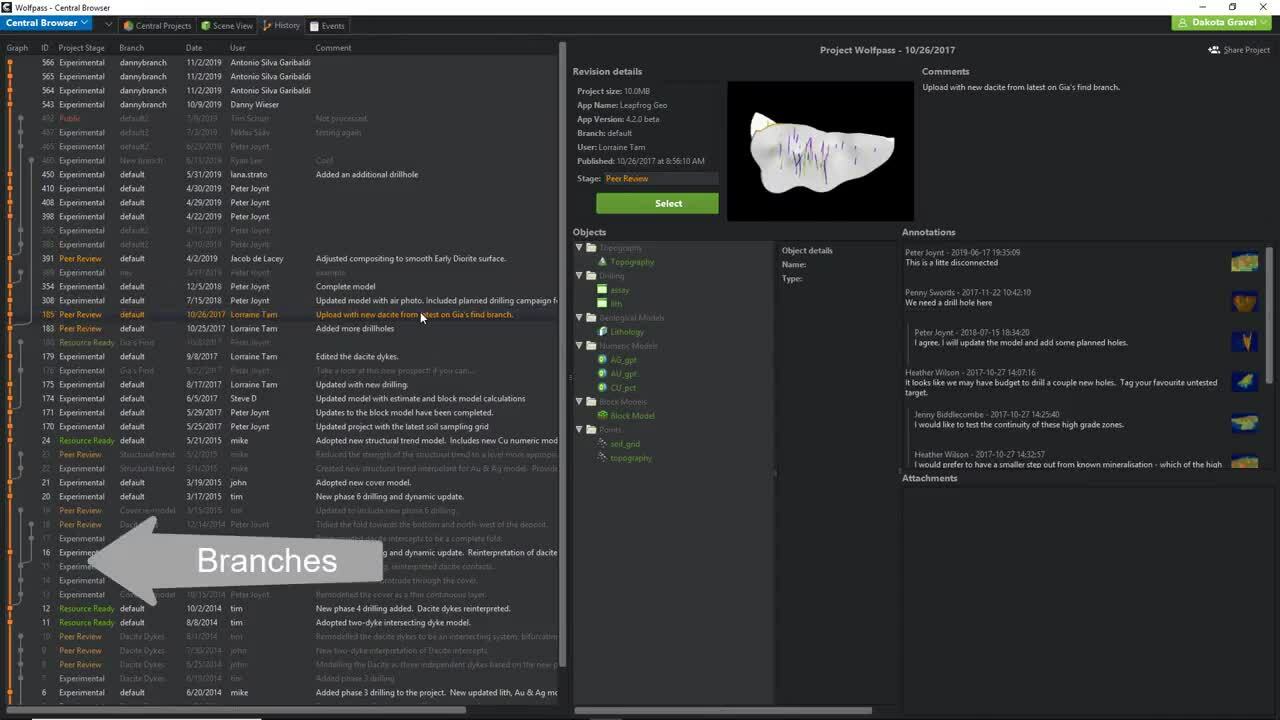1280x720 pixels.
Task: Collapse the Numeric Models folder
Action: pos(579,346)
